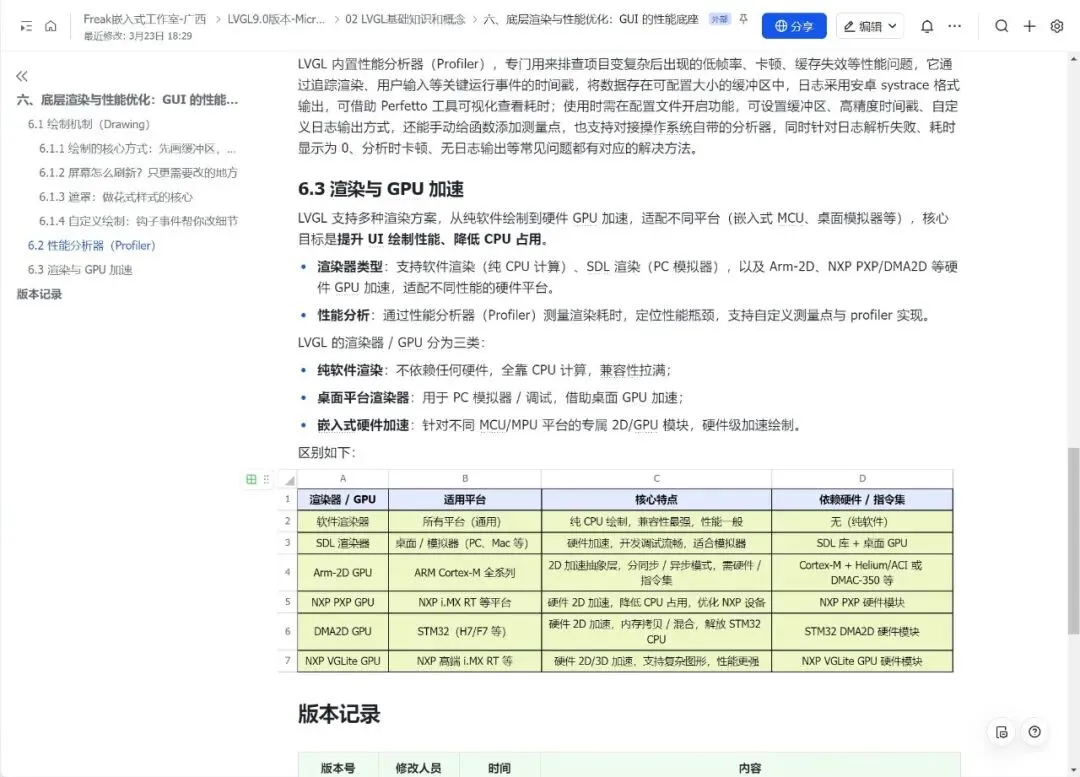Jump to 6.1.1 outline item
Viewport: 1080px width, 777px height.
click(x=138, y=148)
